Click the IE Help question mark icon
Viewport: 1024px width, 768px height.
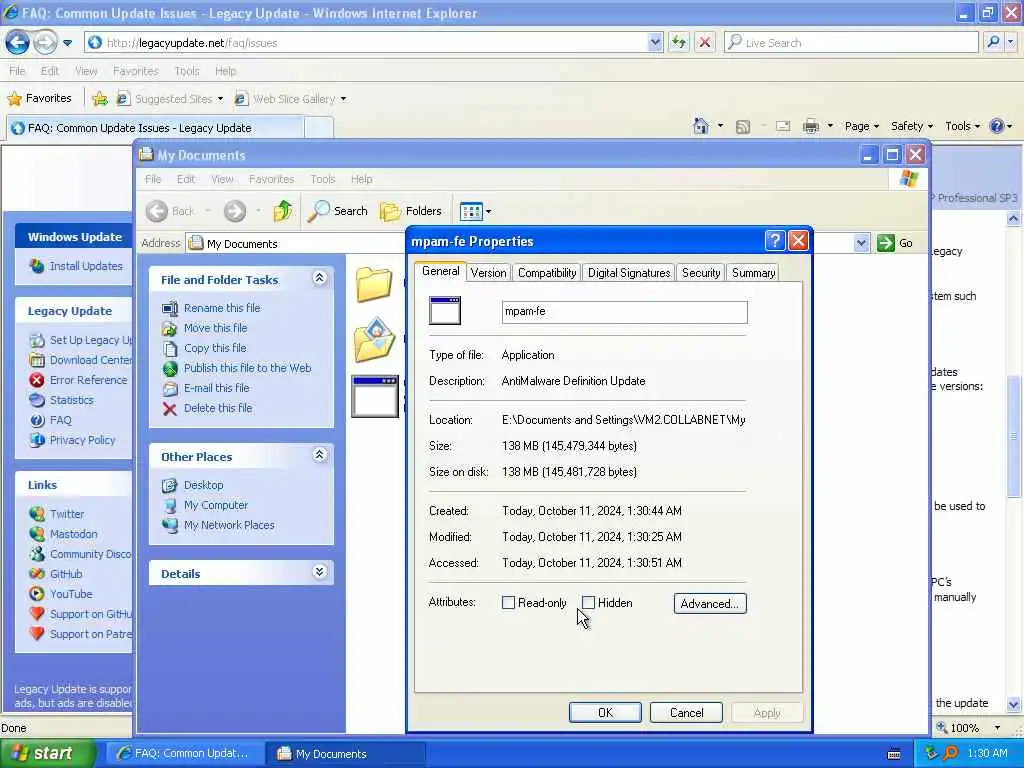[997, 126]
